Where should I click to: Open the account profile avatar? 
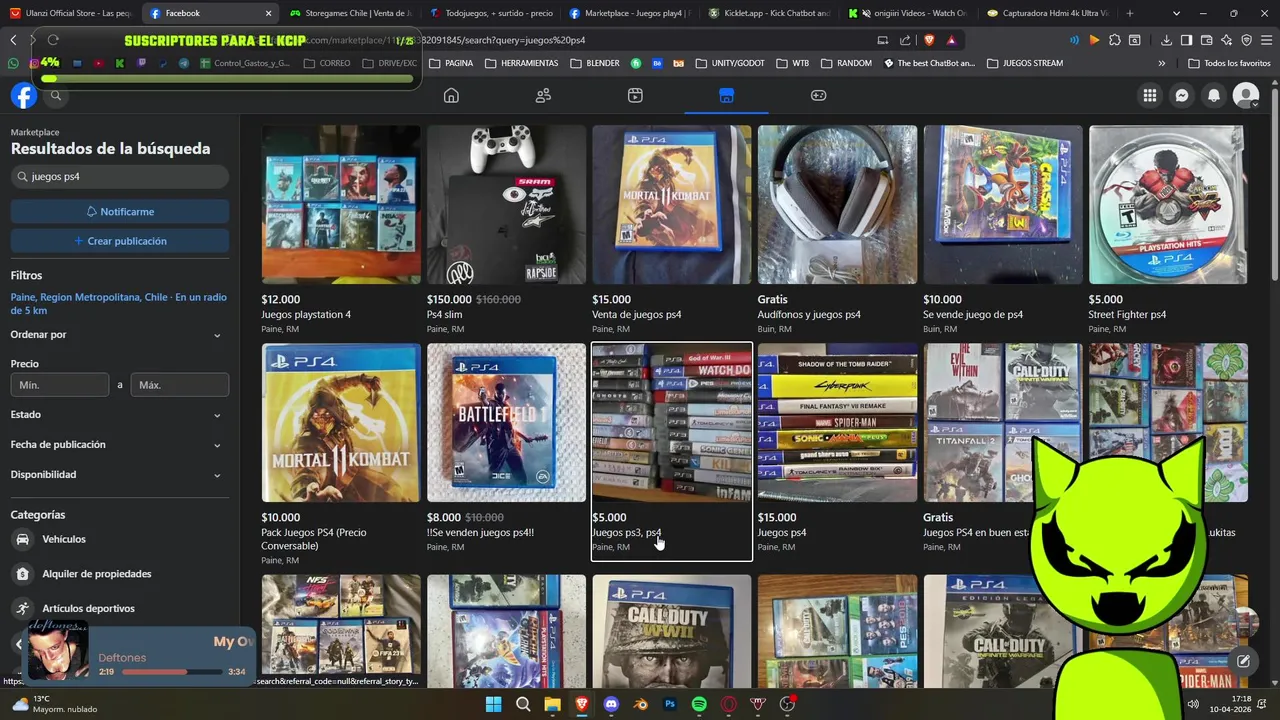click(x=1246, y=95)
